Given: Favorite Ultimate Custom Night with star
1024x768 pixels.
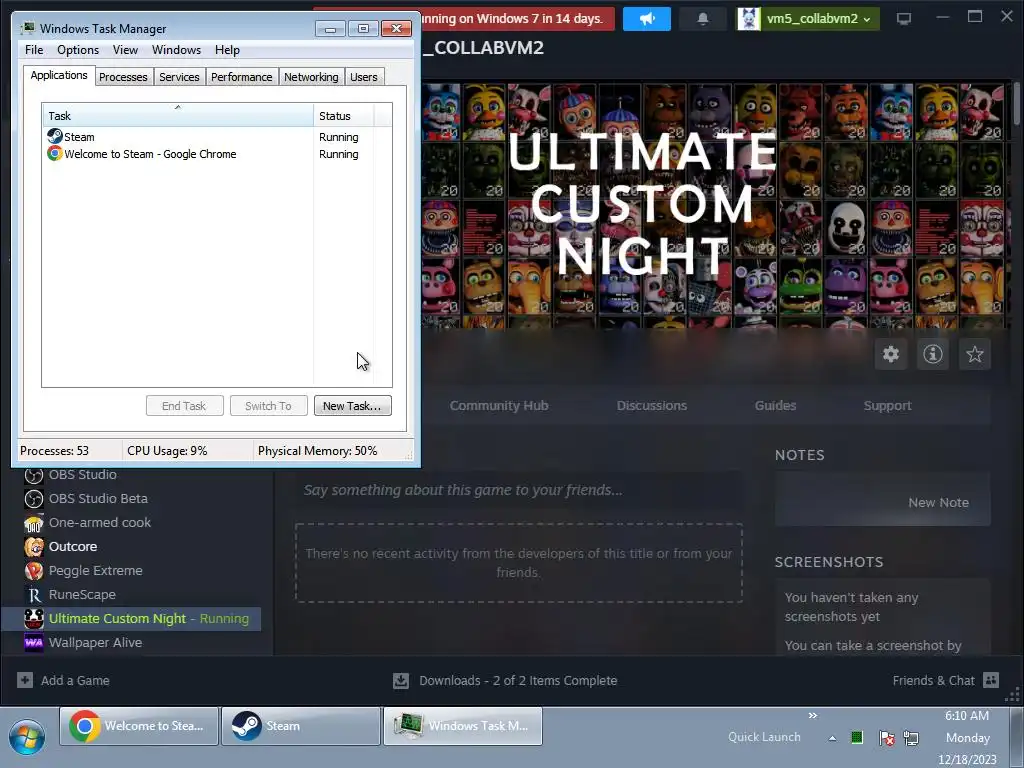Looking at the screenshot, I should pyautogui.click(x=974, y=354).
